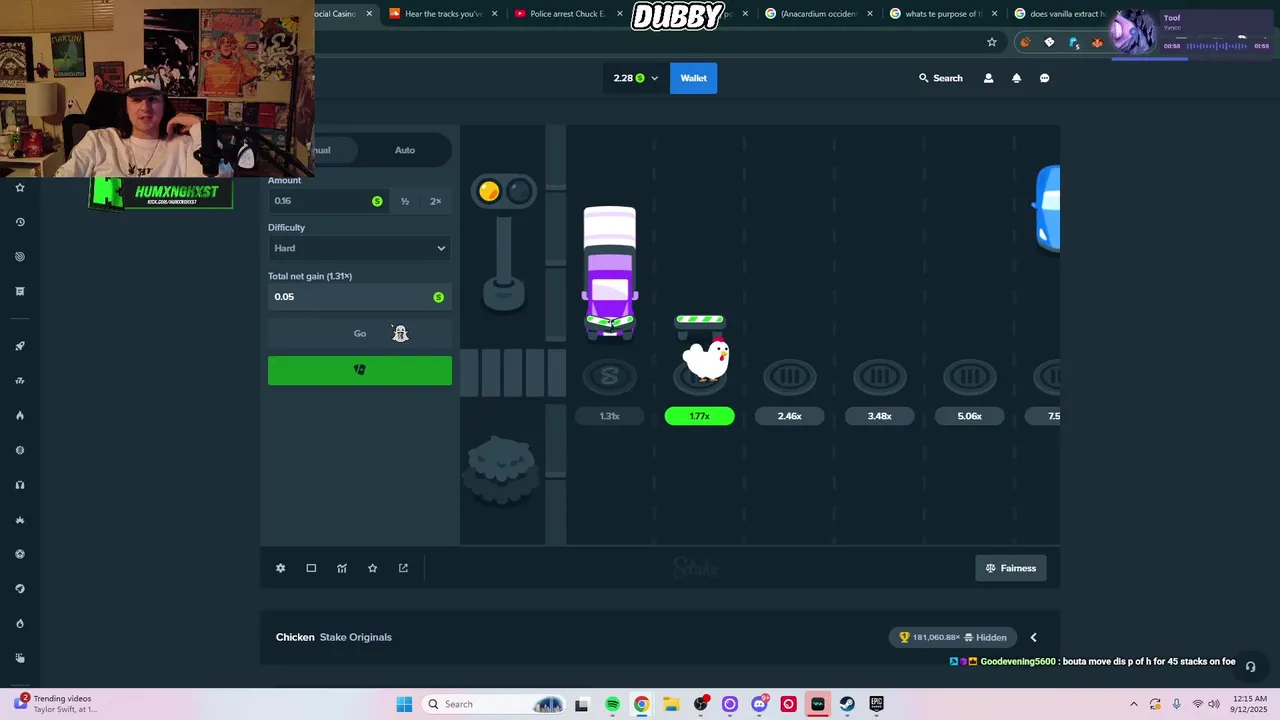Expand the 2.28 balance currency dropdown

click(x=636, y=78)
